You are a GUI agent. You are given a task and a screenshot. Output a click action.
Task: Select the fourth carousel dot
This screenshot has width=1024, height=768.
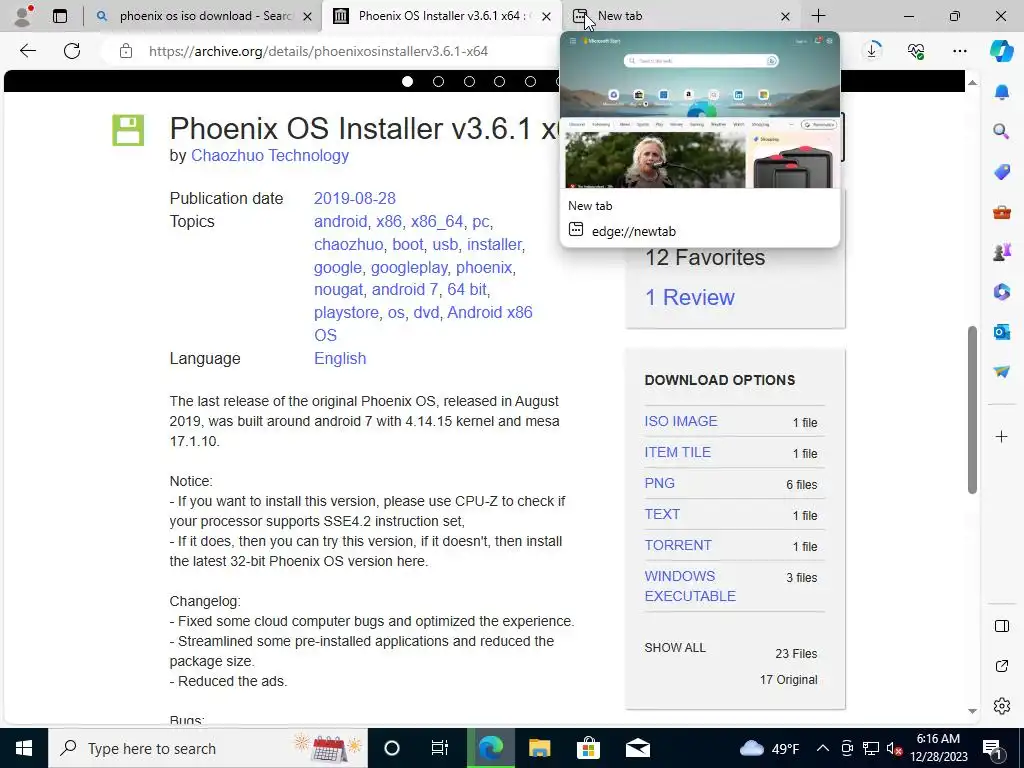point(500,82)
